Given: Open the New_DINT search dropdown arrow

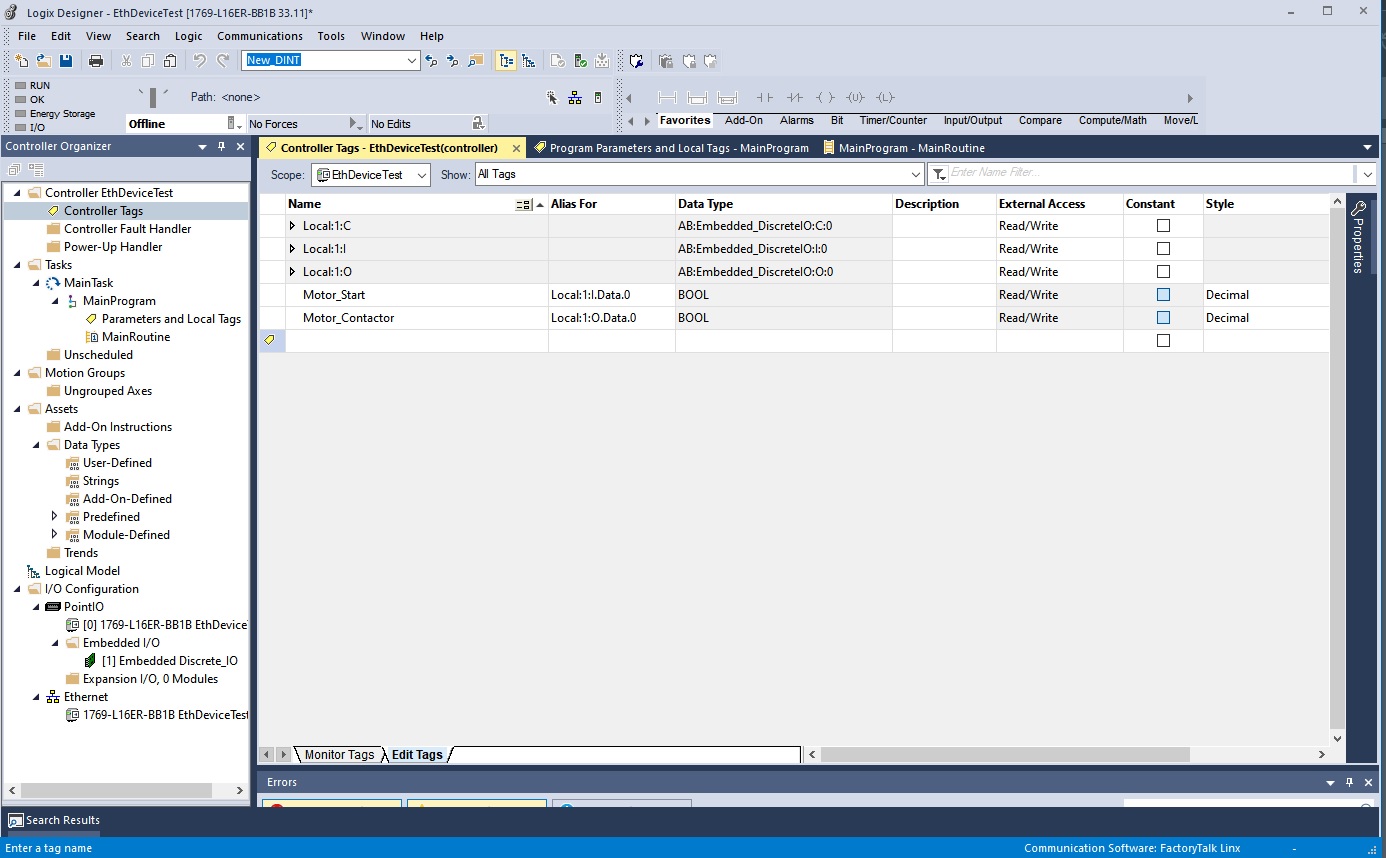Looking at the screenshot, I should 412,61.
